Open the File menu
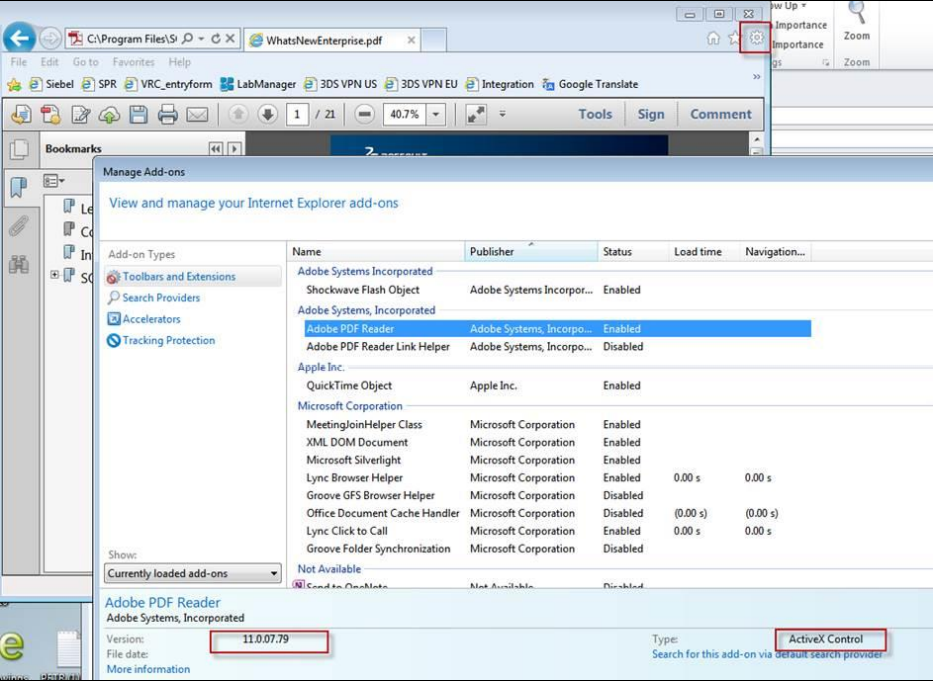 click(x=18, y=62)
